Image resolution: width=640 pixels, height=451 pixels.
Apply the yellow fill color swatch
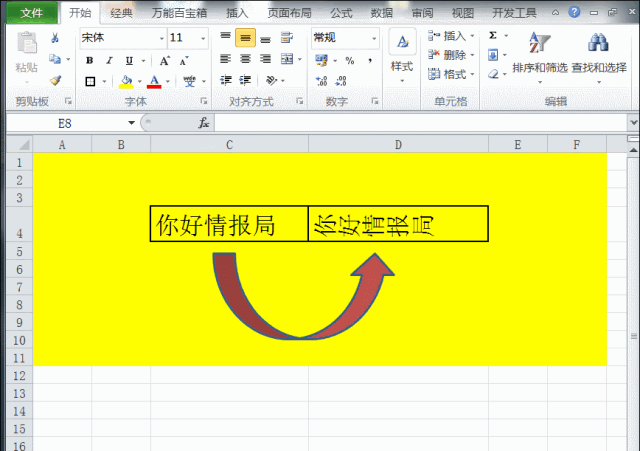point(125,81)
